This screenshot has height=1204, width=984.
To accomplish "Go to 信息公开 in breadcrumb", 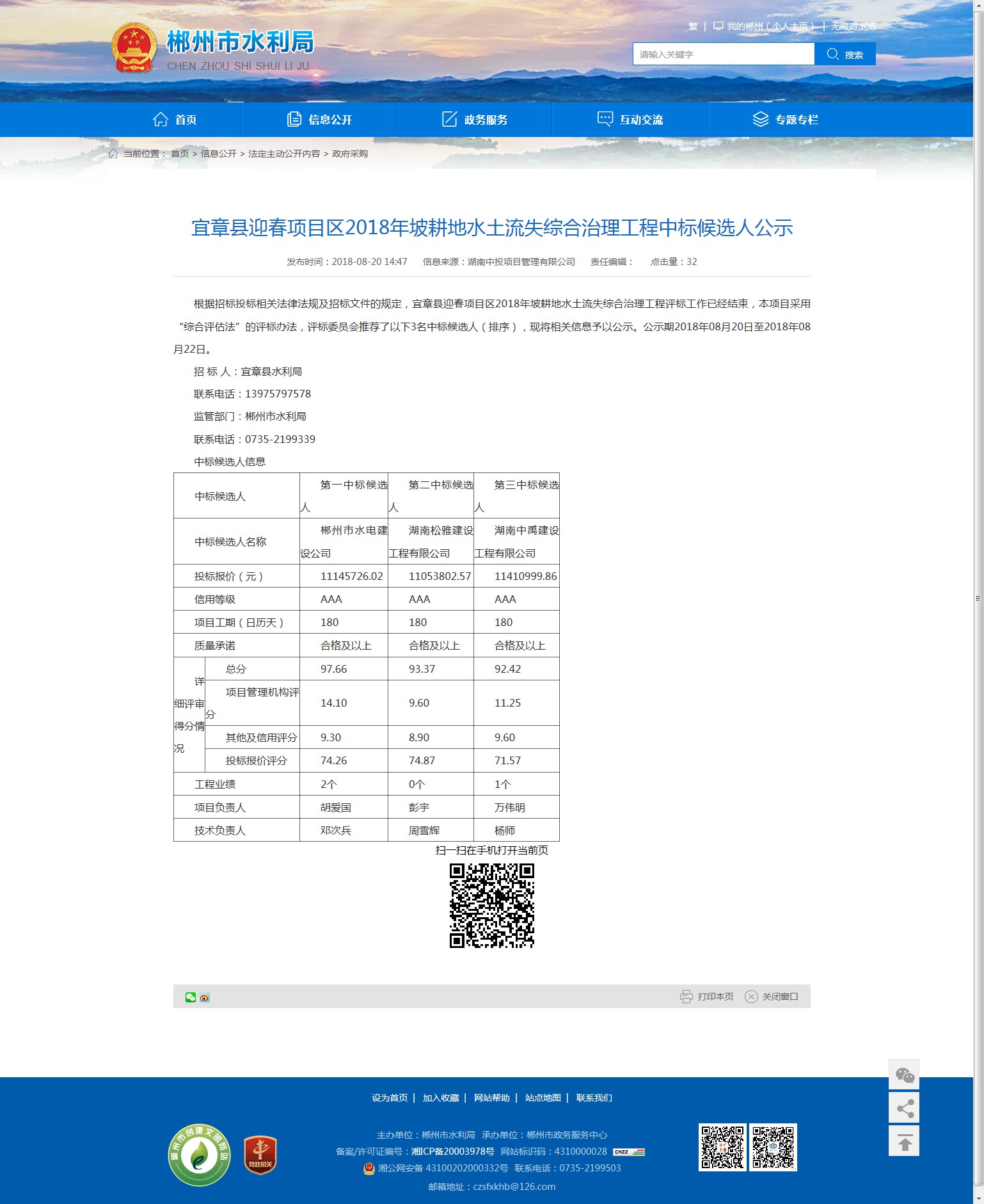I will coord(219,154).
